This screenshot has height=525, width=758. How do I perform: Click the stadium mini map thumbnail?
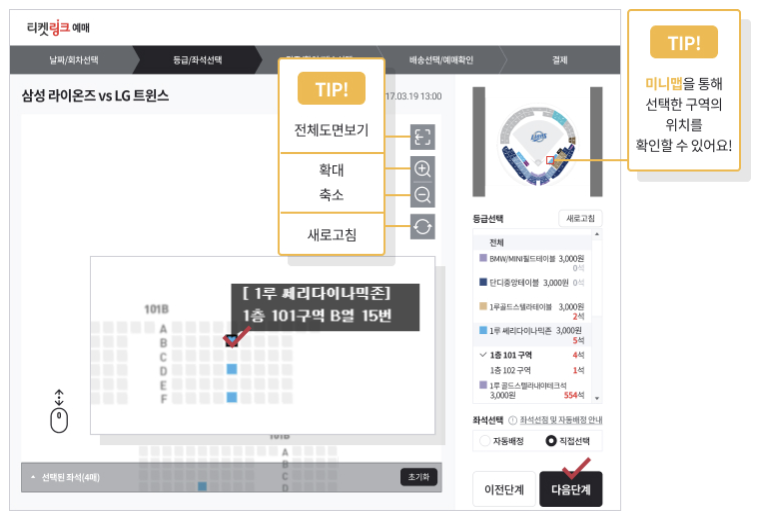[538, 142]
